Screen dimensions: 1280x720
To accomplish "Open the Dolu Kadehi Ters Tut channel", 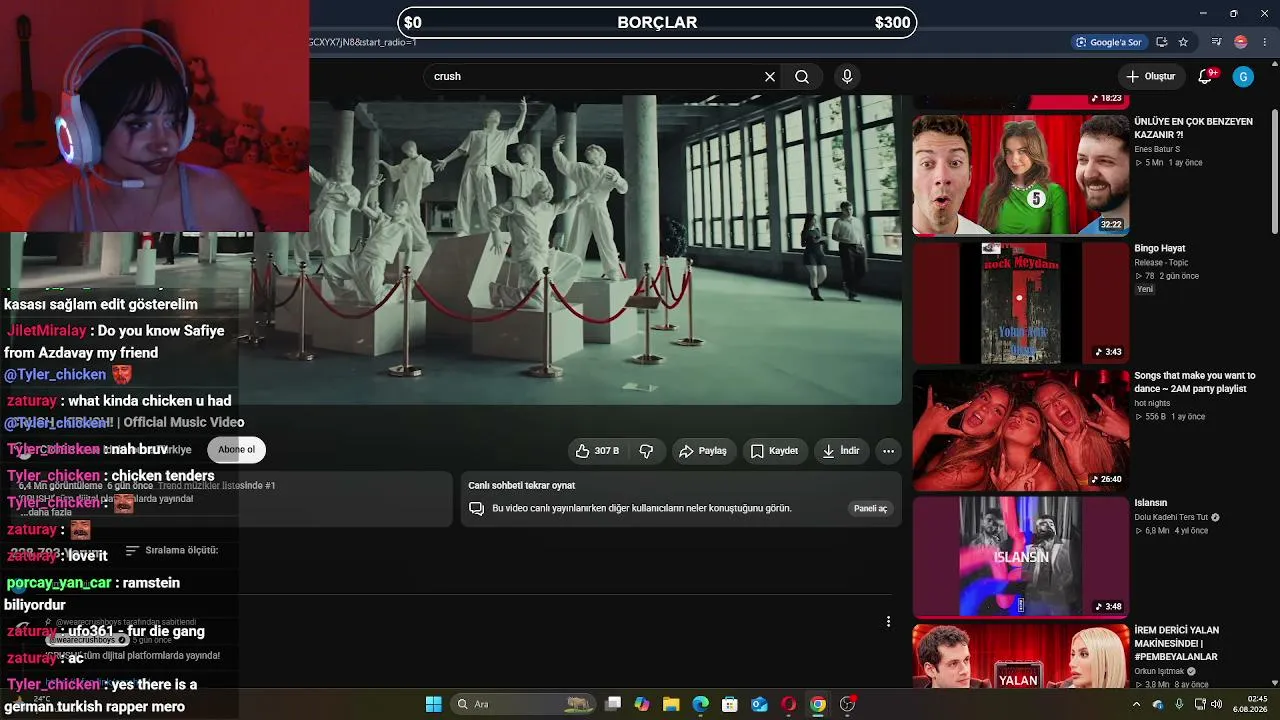I will [1172, 517].
